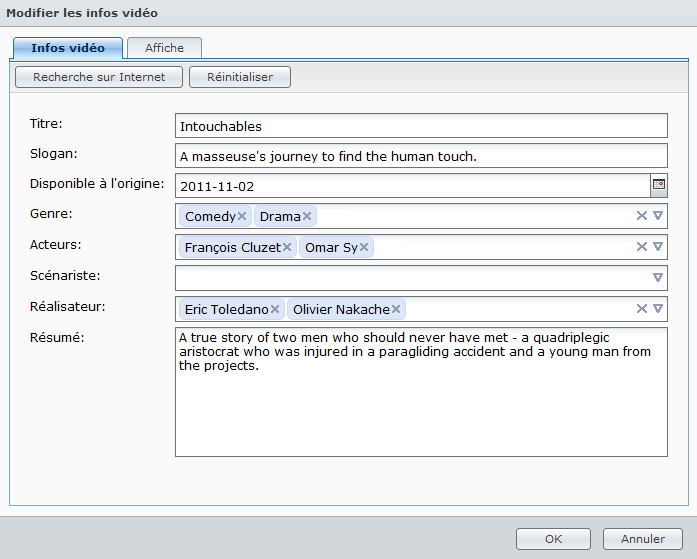
Task: Remove the Drama genre tag
Action: (x=307, y=216)
